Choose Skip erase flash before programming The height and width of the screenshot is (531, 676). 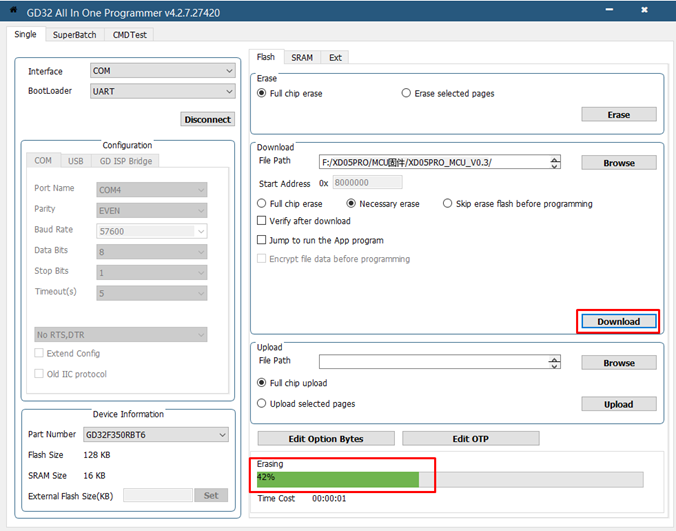click(x=448, y=203)
